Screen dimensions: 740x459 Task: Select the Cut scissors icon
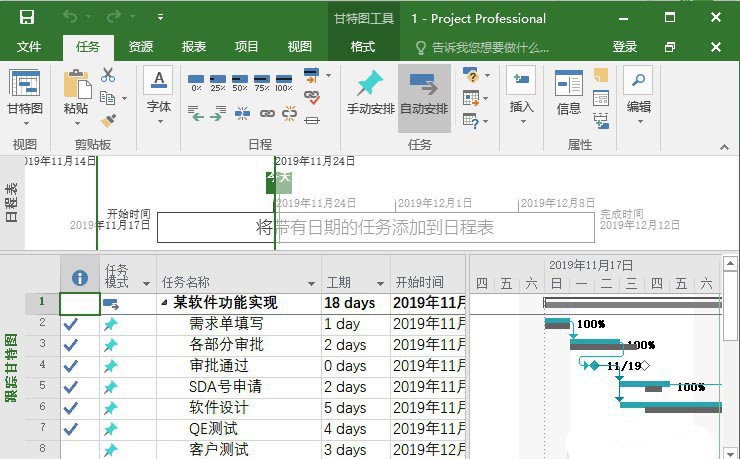[x=108, y=75]
